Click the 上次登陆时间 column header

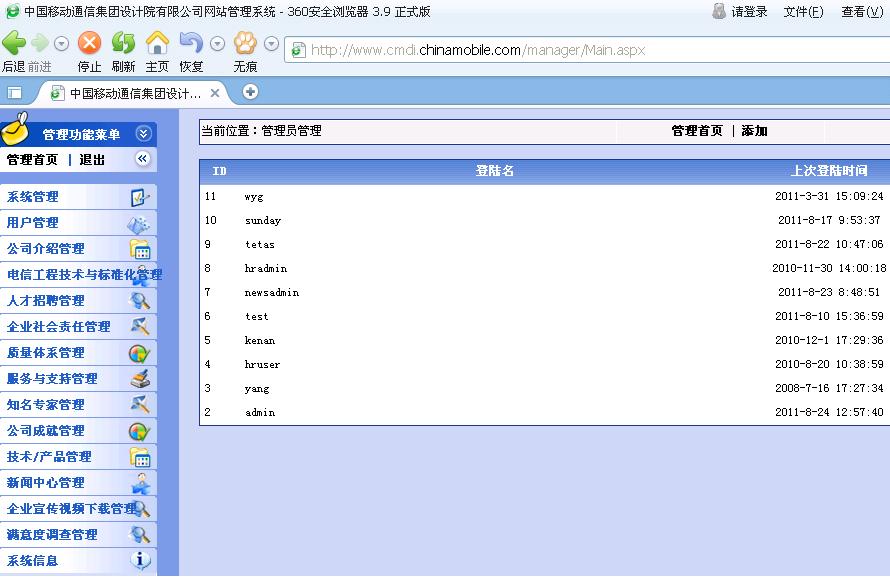click(829, 171)
